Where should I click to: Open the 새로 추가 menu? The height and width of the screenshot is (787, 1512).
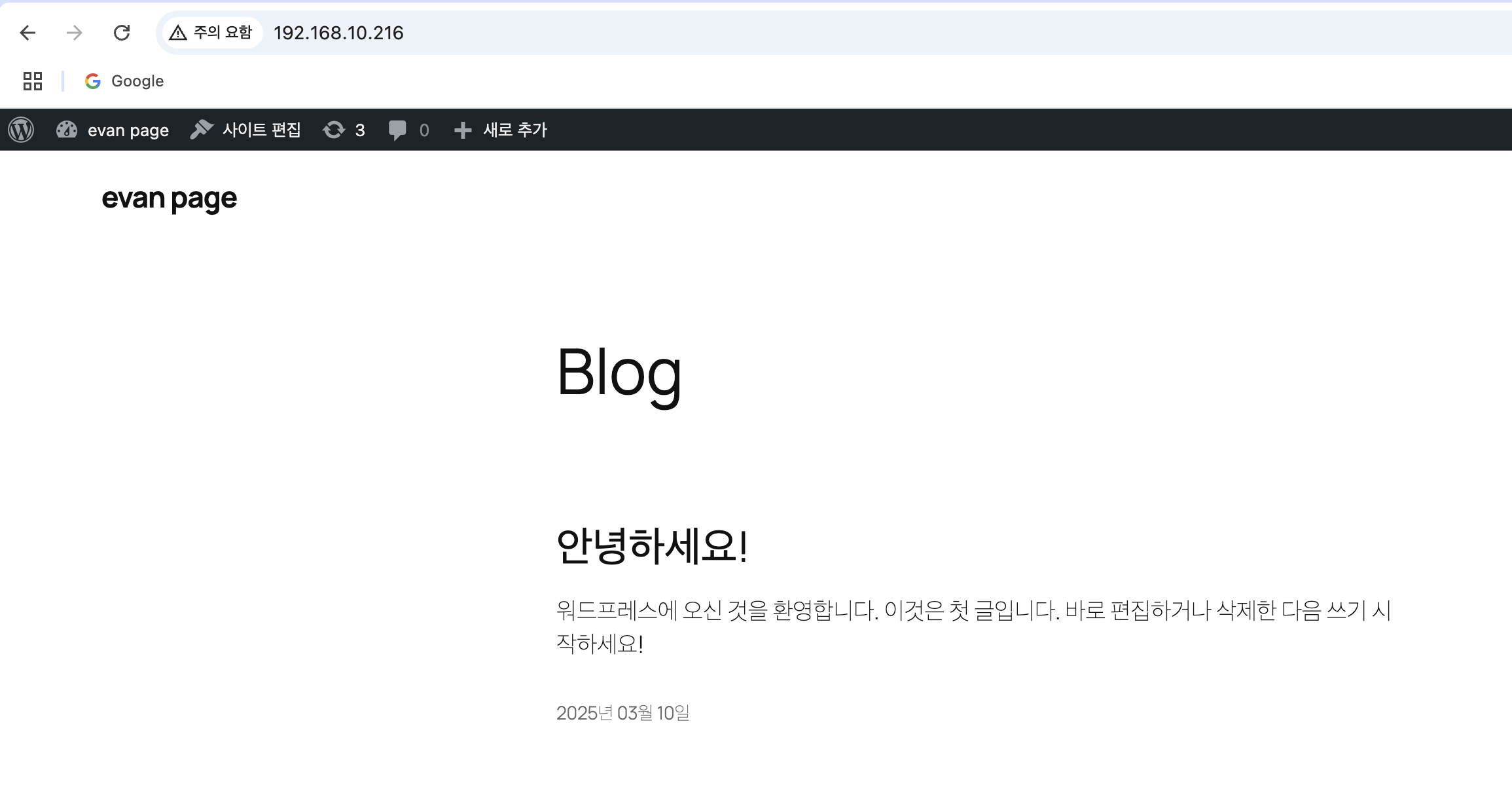[x=514, y=130]
